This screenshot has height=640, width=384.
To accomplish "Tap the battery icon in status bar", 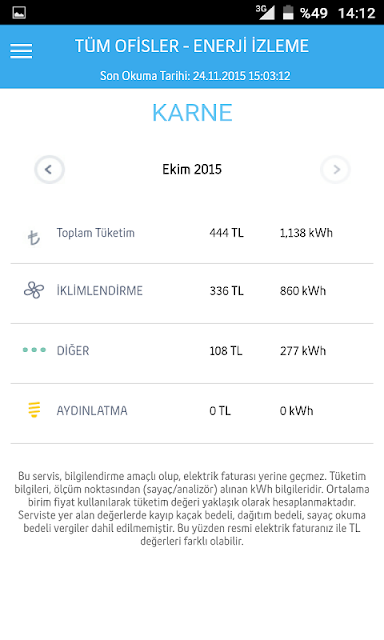I will (x=288, y=13).
